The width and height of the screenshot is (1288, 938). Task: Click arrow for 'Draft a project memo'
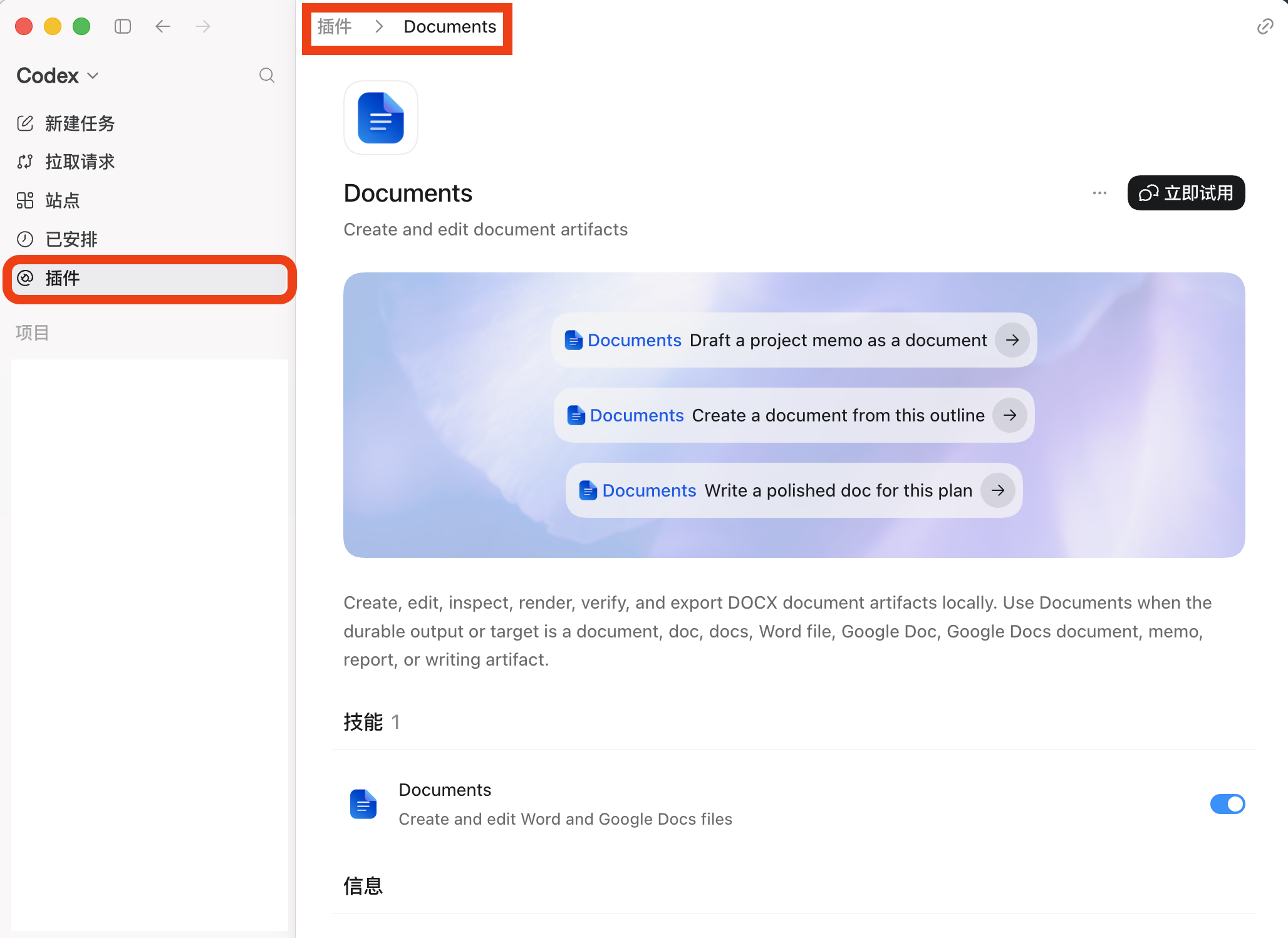point(1012,340)
